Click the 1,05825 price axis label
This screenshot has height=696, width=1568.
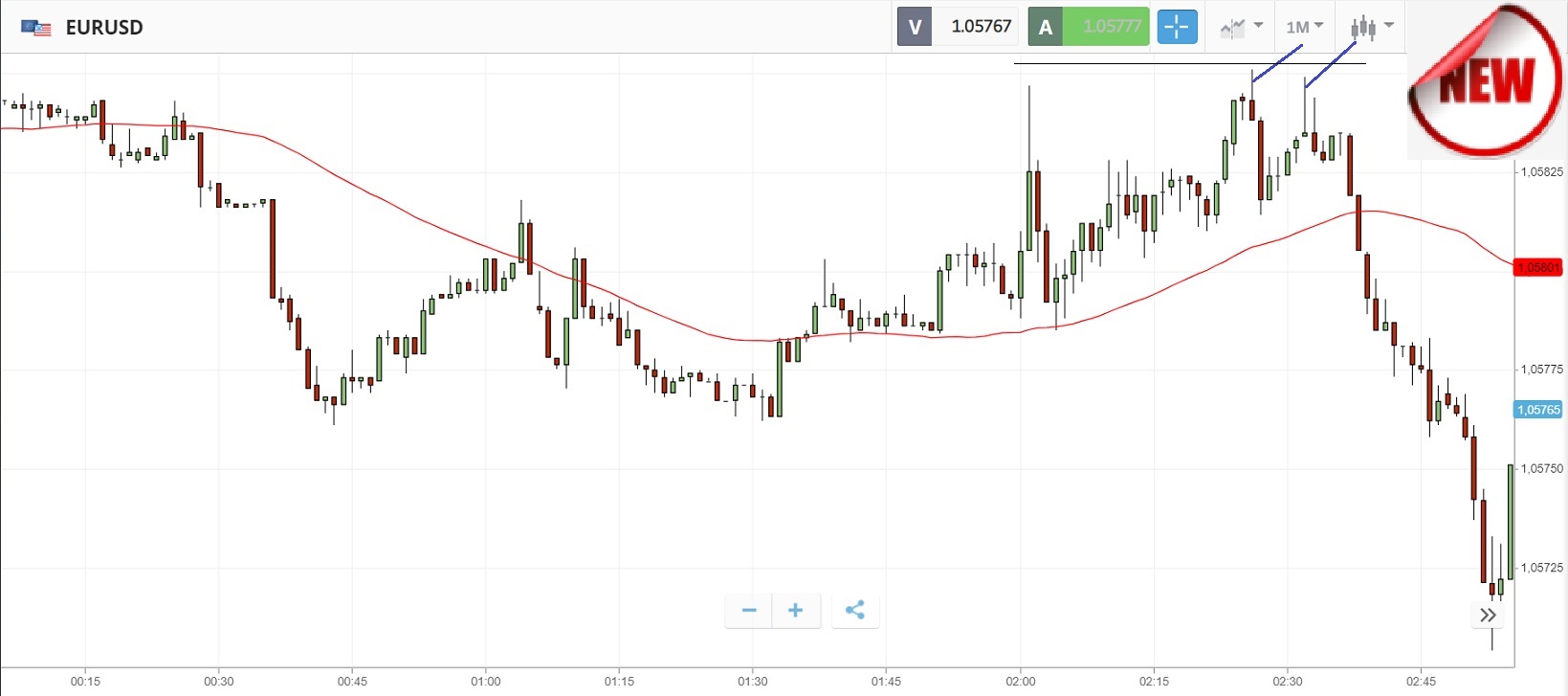click(x=1542, y=172)
